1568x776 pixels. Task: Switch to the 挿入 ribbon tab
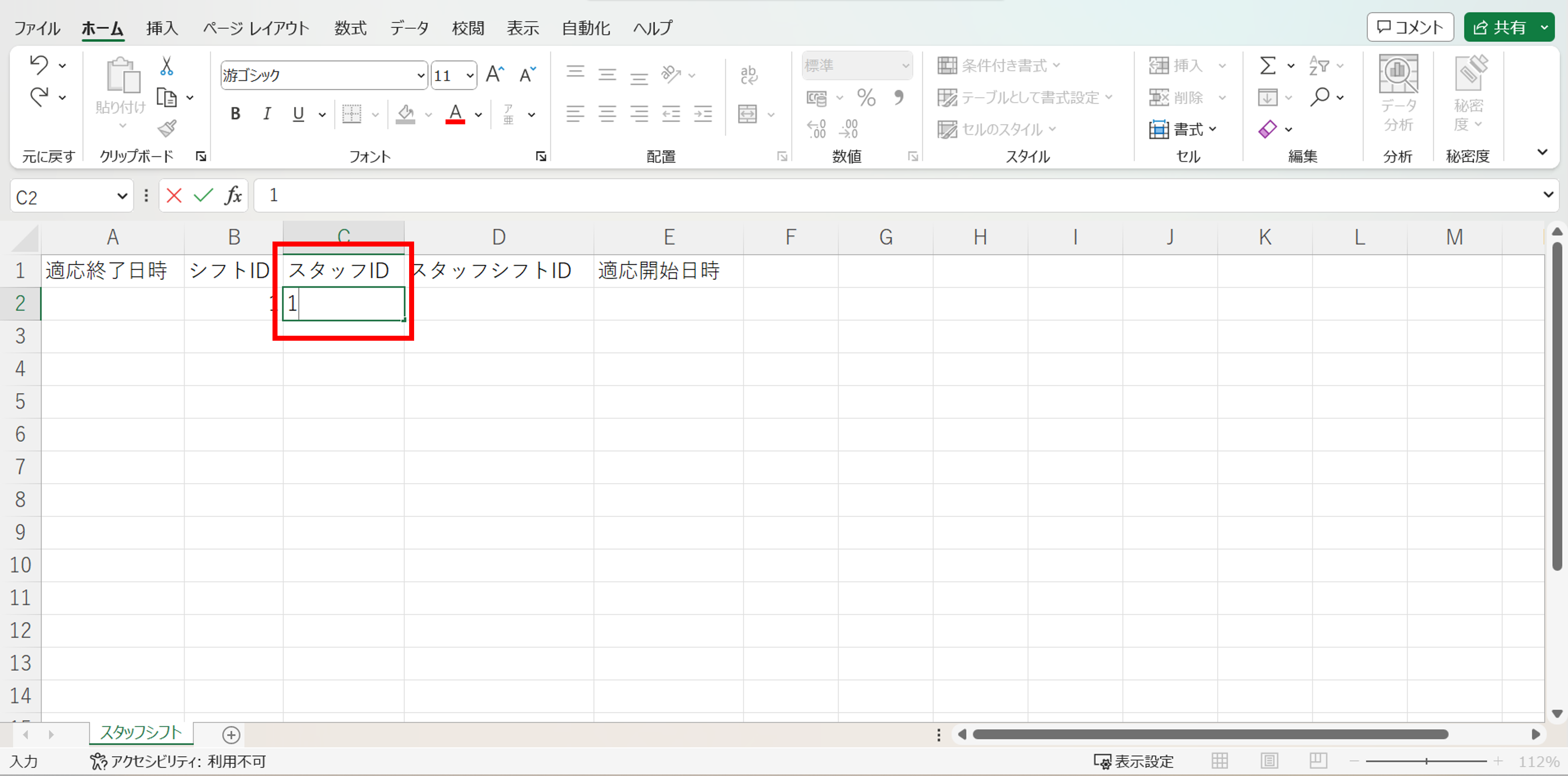(x=162, y=28)
